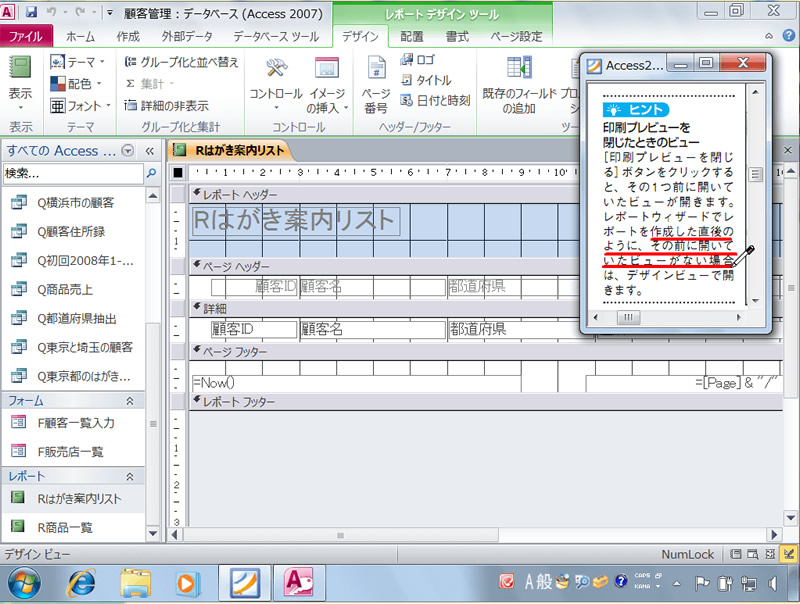Switch to the 外部データ ribbon tab
Viewport: 800px width, 604px height.
pos(187,36)
